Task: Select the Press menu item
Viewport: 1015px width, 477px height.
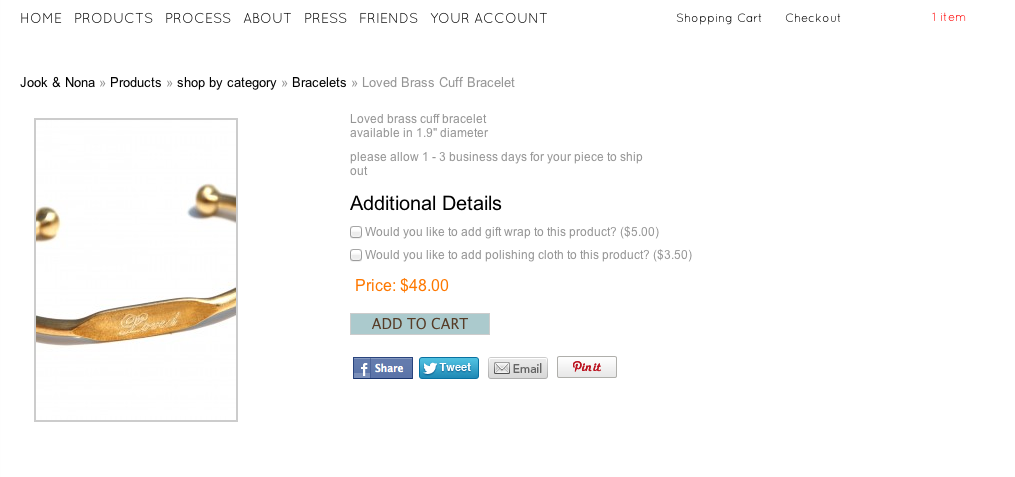Action: coord(325,18)
